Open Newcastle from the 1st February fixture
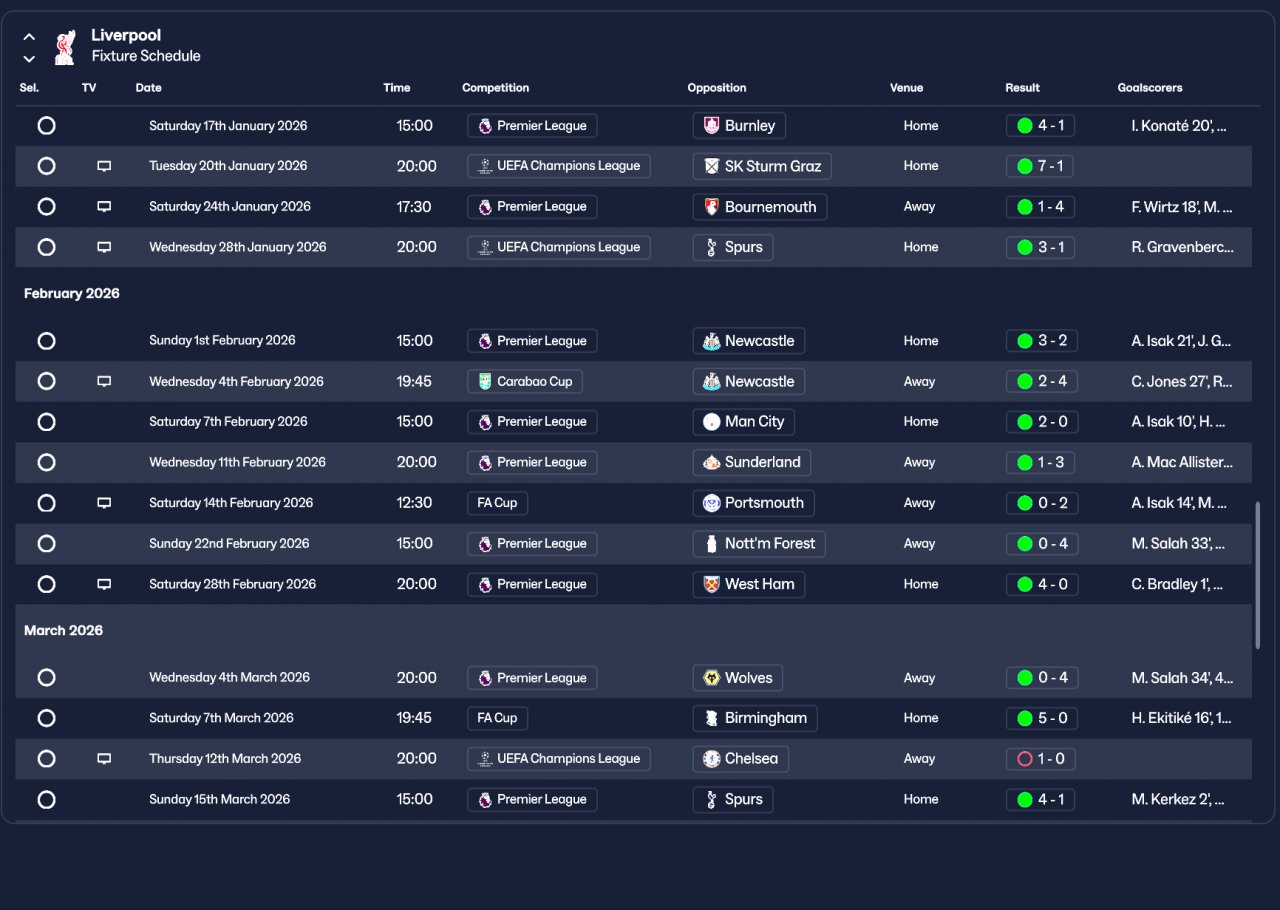1280x910 pixels. tap(748, 341)
